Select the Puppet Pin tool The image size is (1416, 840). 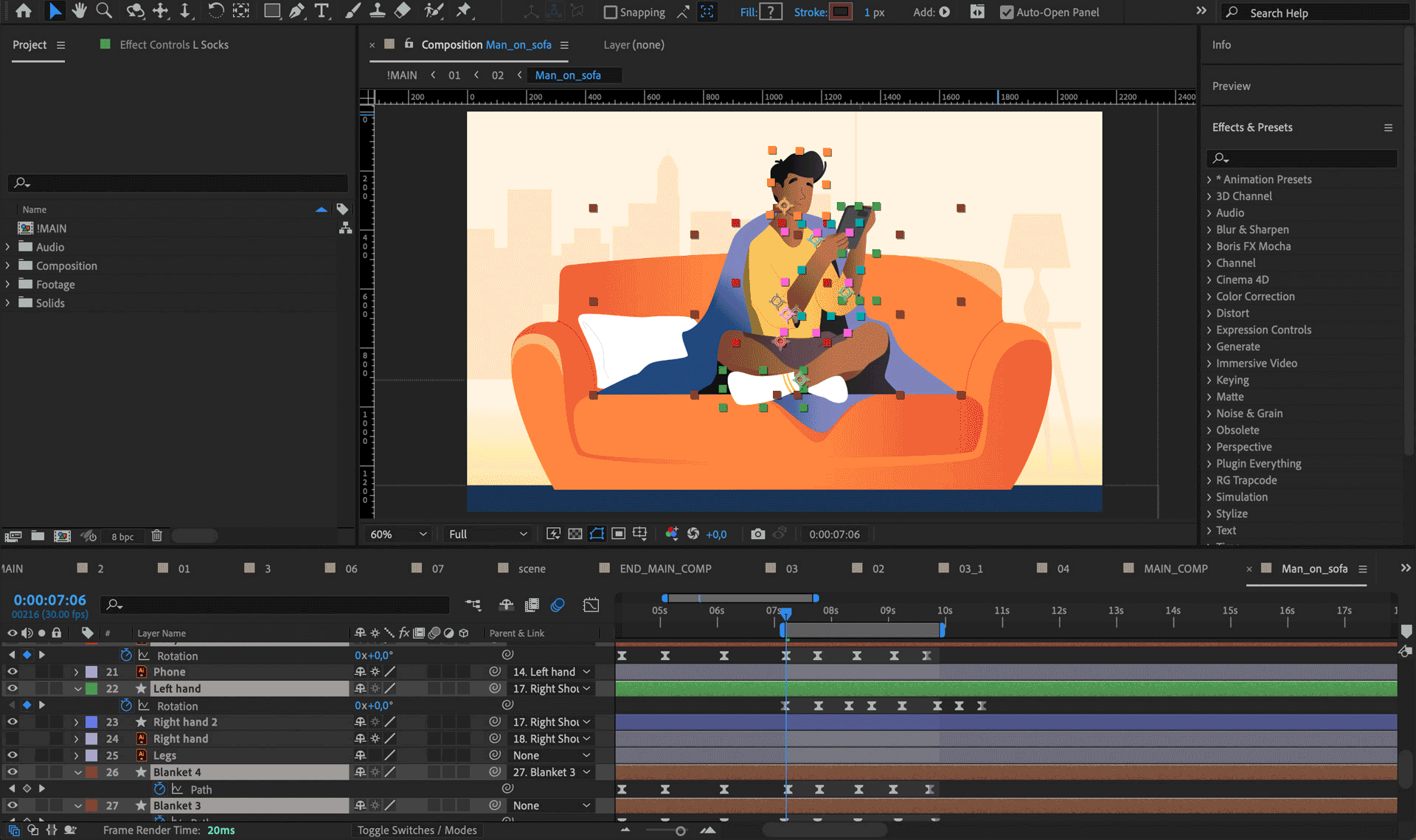pyautogui.click(x=463, y=11)
